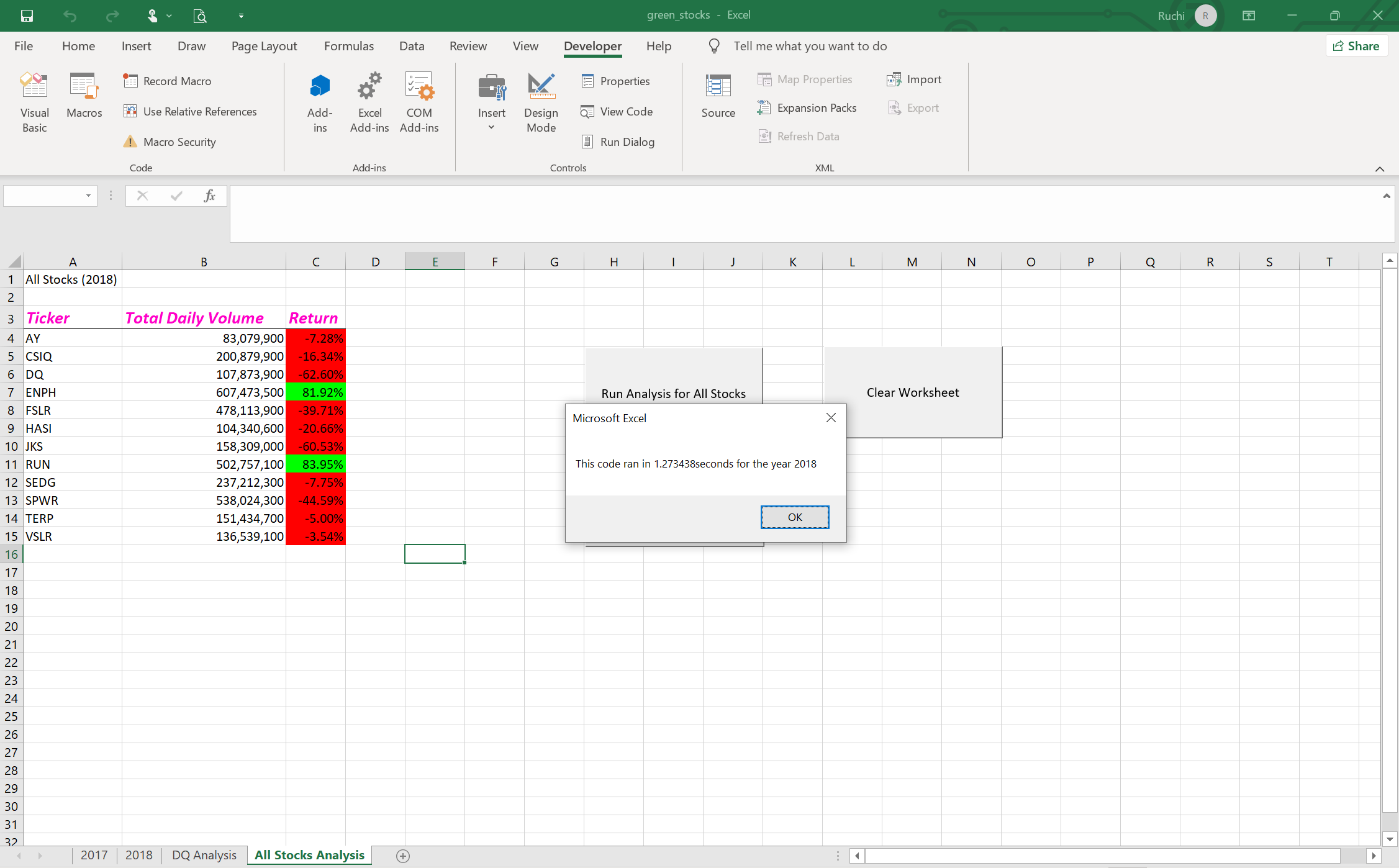Image resolution: width=1399 pixels, height=868 pixels.
Task: Open the File menu
Action: (24, 46)
